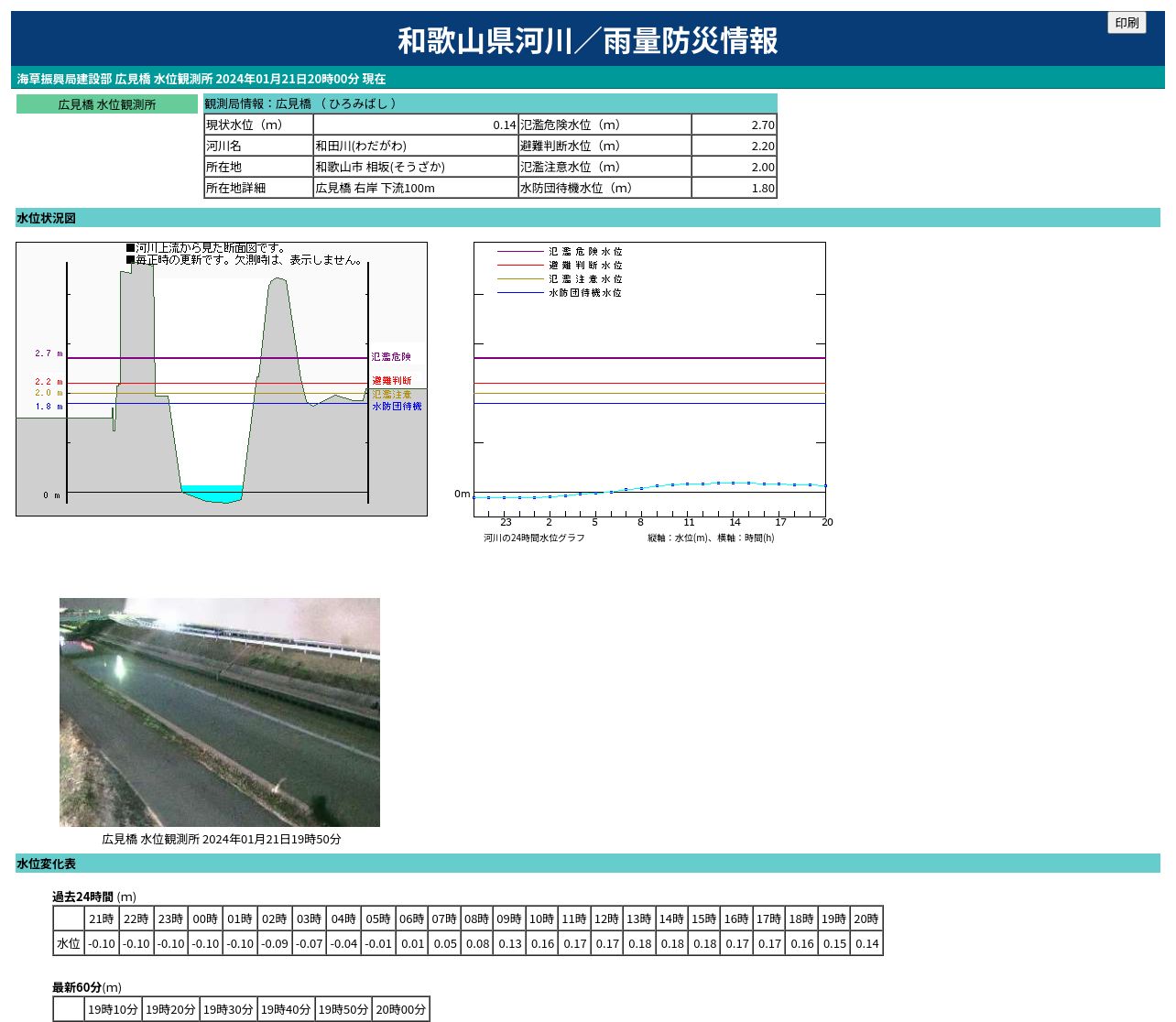Viewport: 1176px width, 1022px height.
Task: Click the 氾濫危険水位 purple legend line
Action: pyautogui.click(x=520, y=251)
